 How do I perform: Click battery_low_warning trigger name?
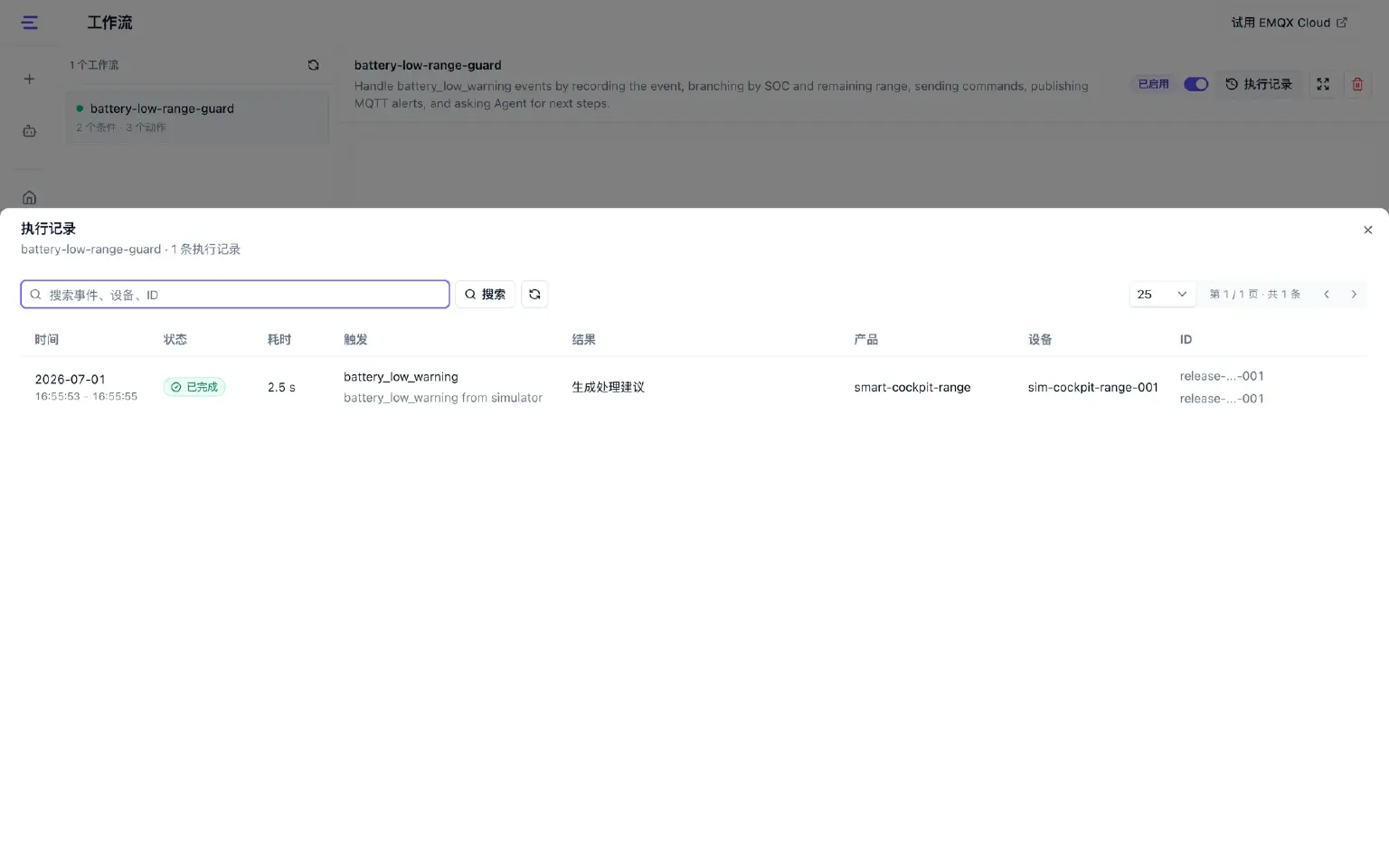tap(401, 376)
